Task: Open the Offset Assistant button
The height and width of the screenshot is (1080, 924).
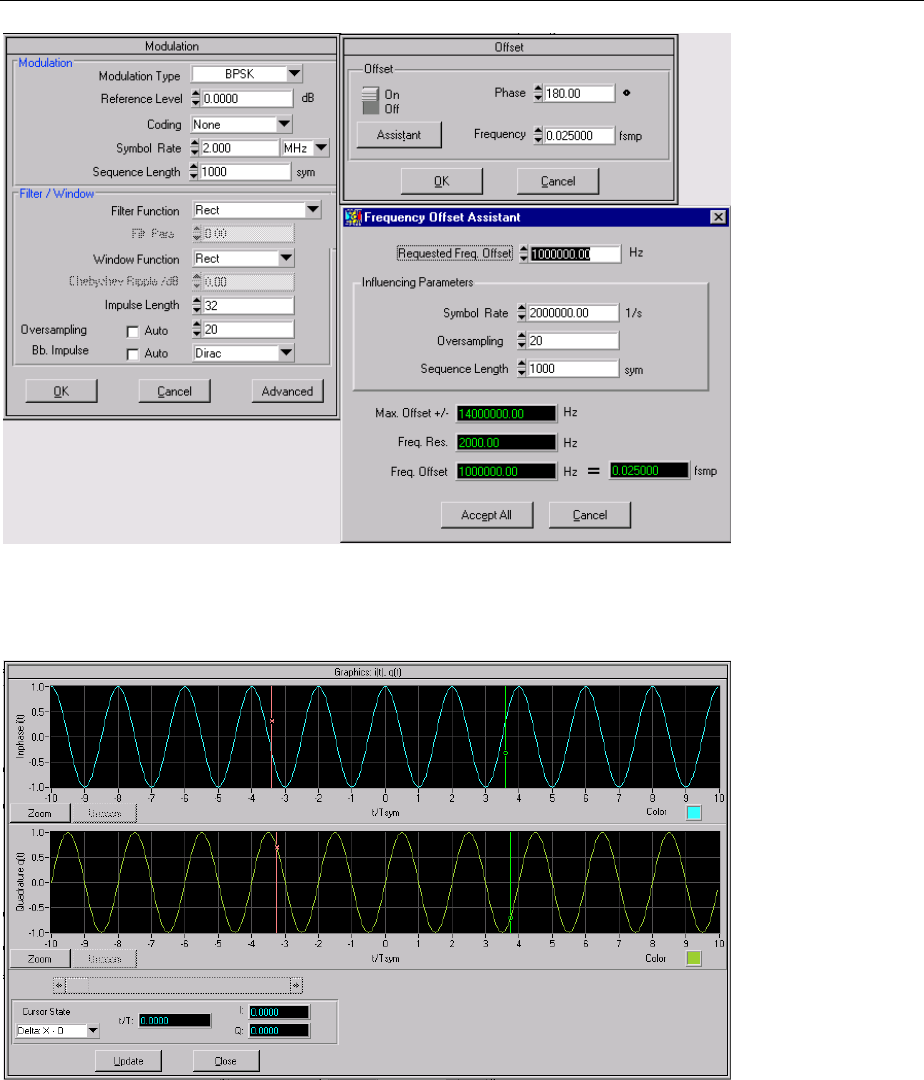Action: pos(399,135)
